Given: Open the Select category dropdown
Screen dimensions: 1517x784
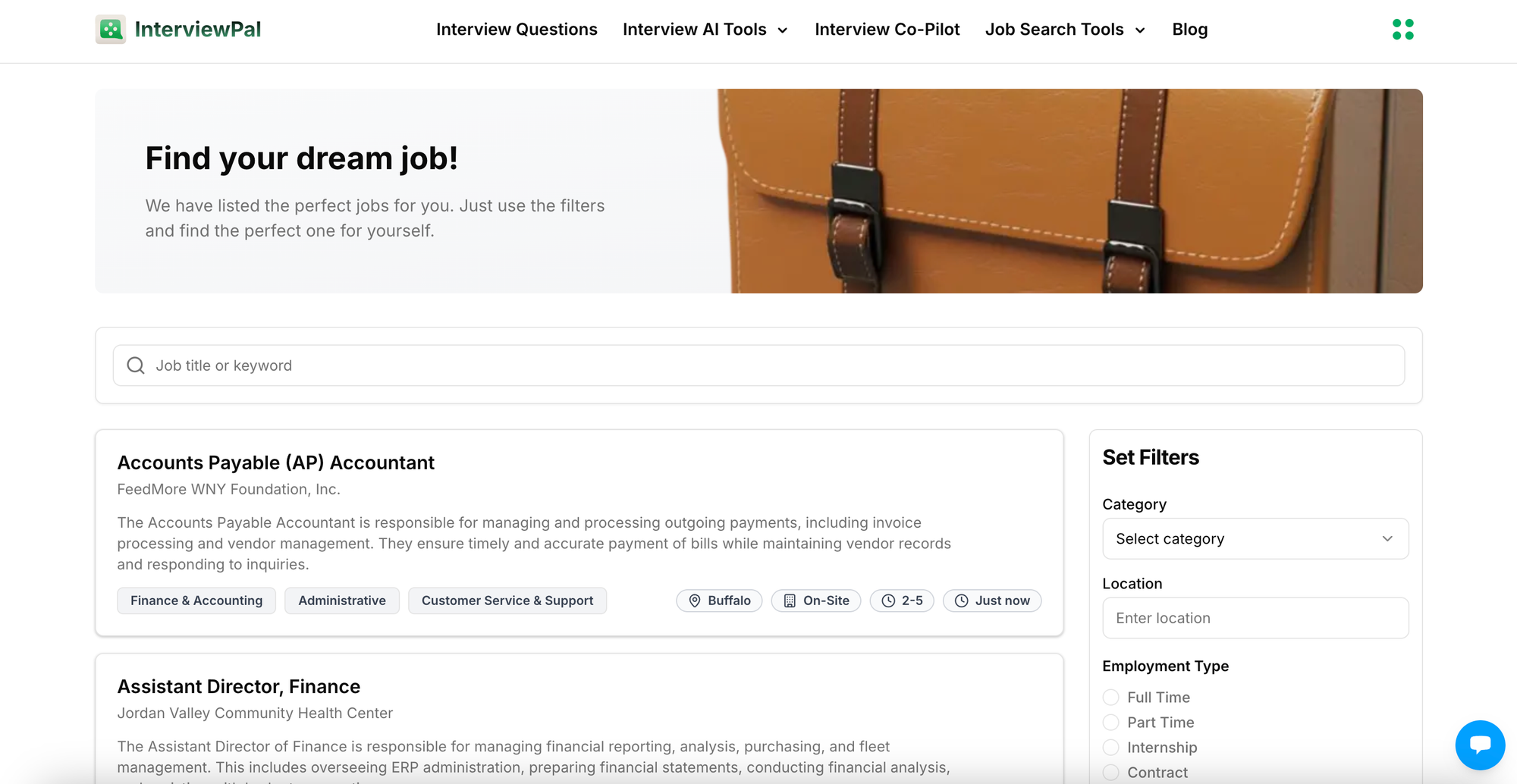Looking at the screenshot, I should pos(1255,538).
